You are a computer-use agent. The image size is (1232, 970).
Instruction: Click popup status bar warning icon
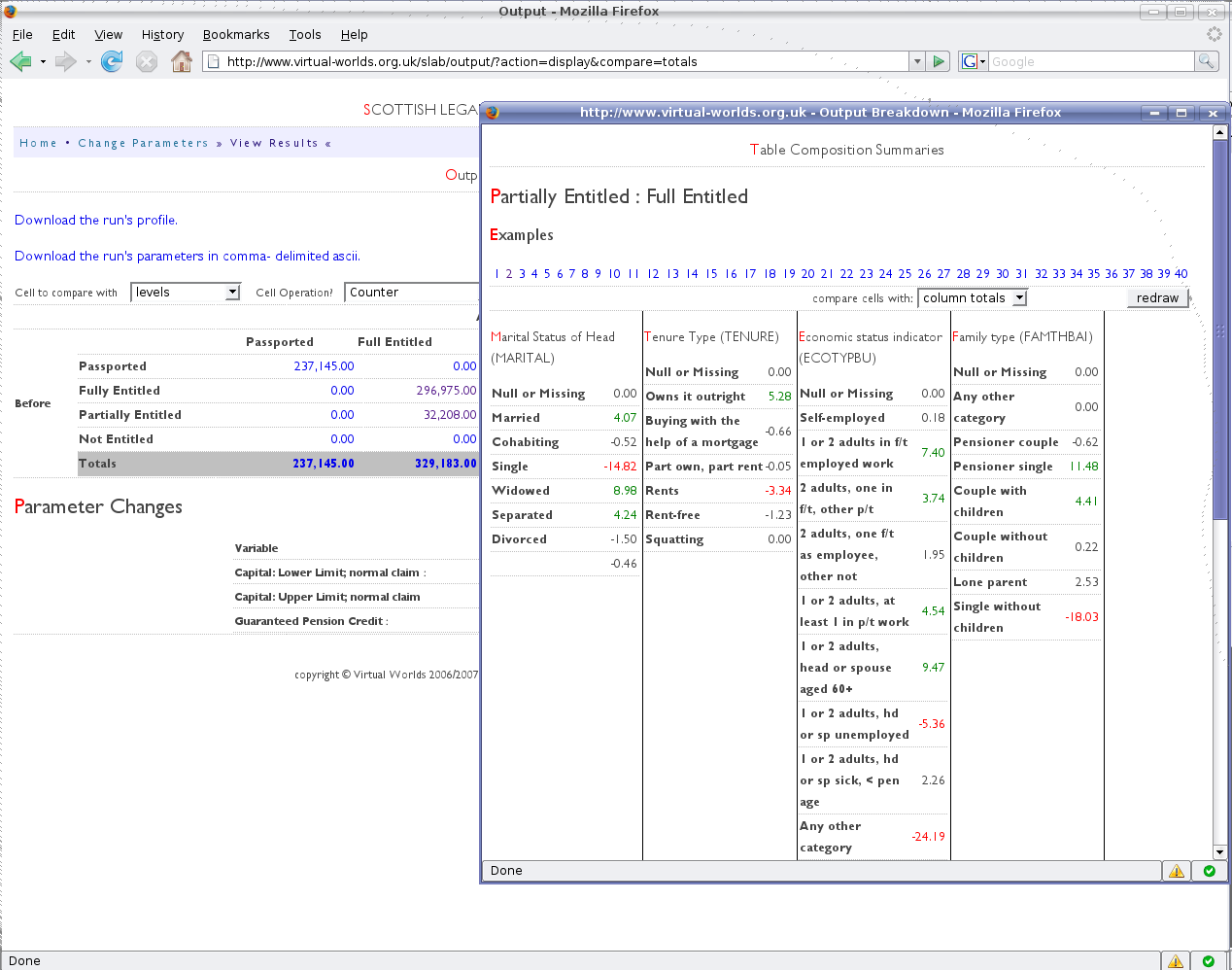pyautogui.click(x=1177, y=871)
